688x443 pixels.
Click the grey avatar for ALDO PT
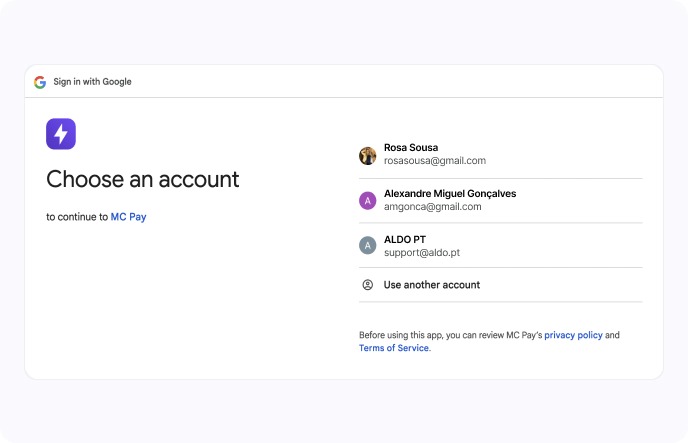(x=367, y=245)
